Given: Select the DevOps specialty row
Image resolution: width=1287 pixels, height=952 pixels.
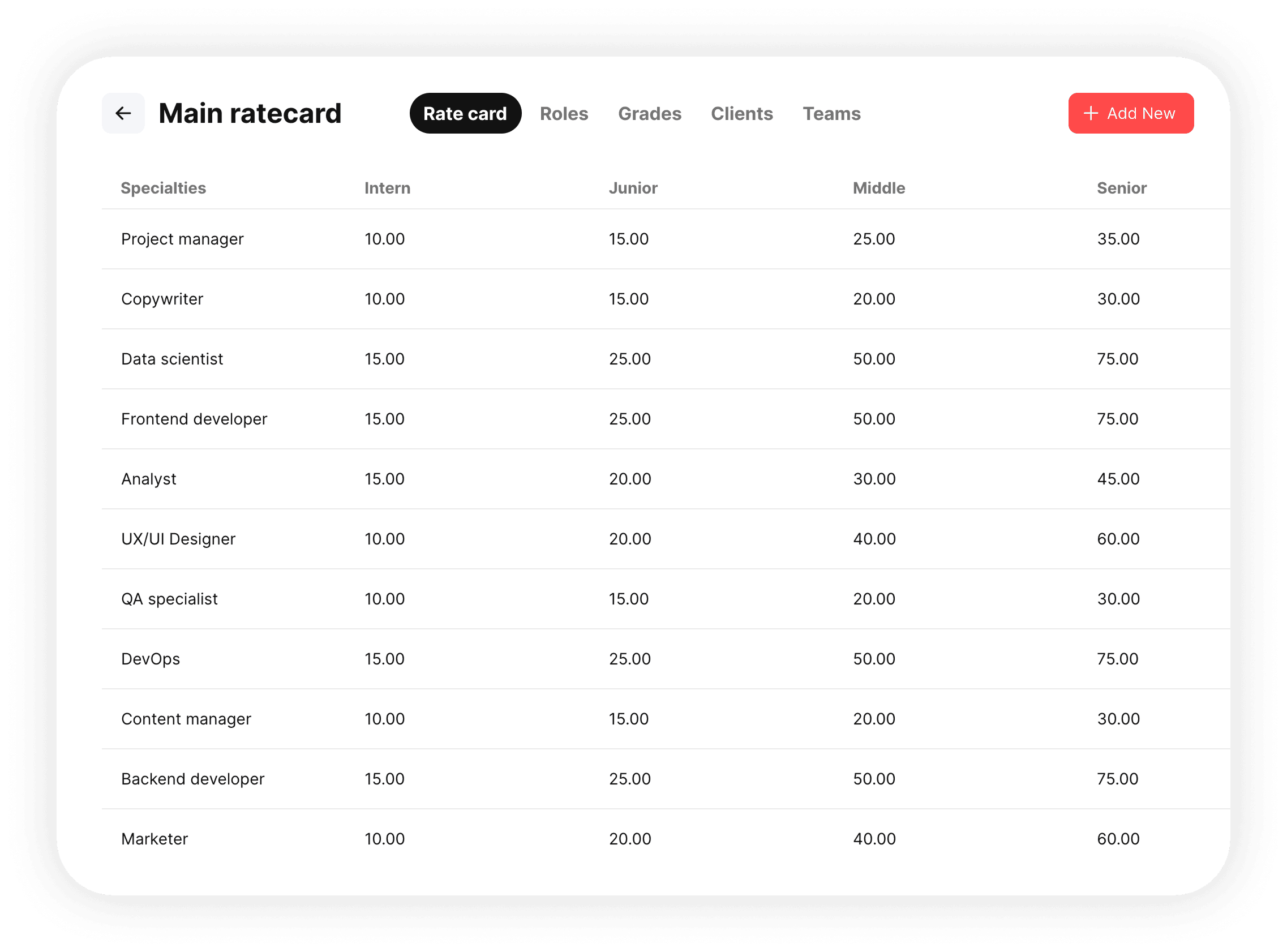Looking at the screenshot, I should click(151, 659).
